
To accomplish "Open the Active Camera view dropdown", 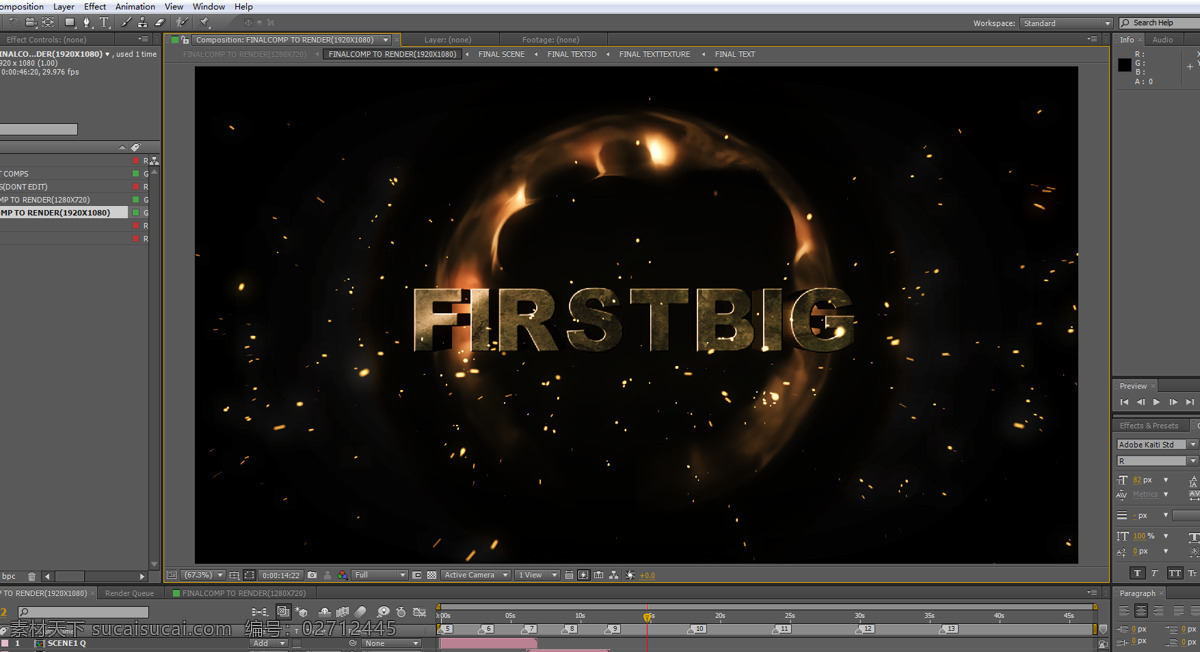I will [476, 575].
